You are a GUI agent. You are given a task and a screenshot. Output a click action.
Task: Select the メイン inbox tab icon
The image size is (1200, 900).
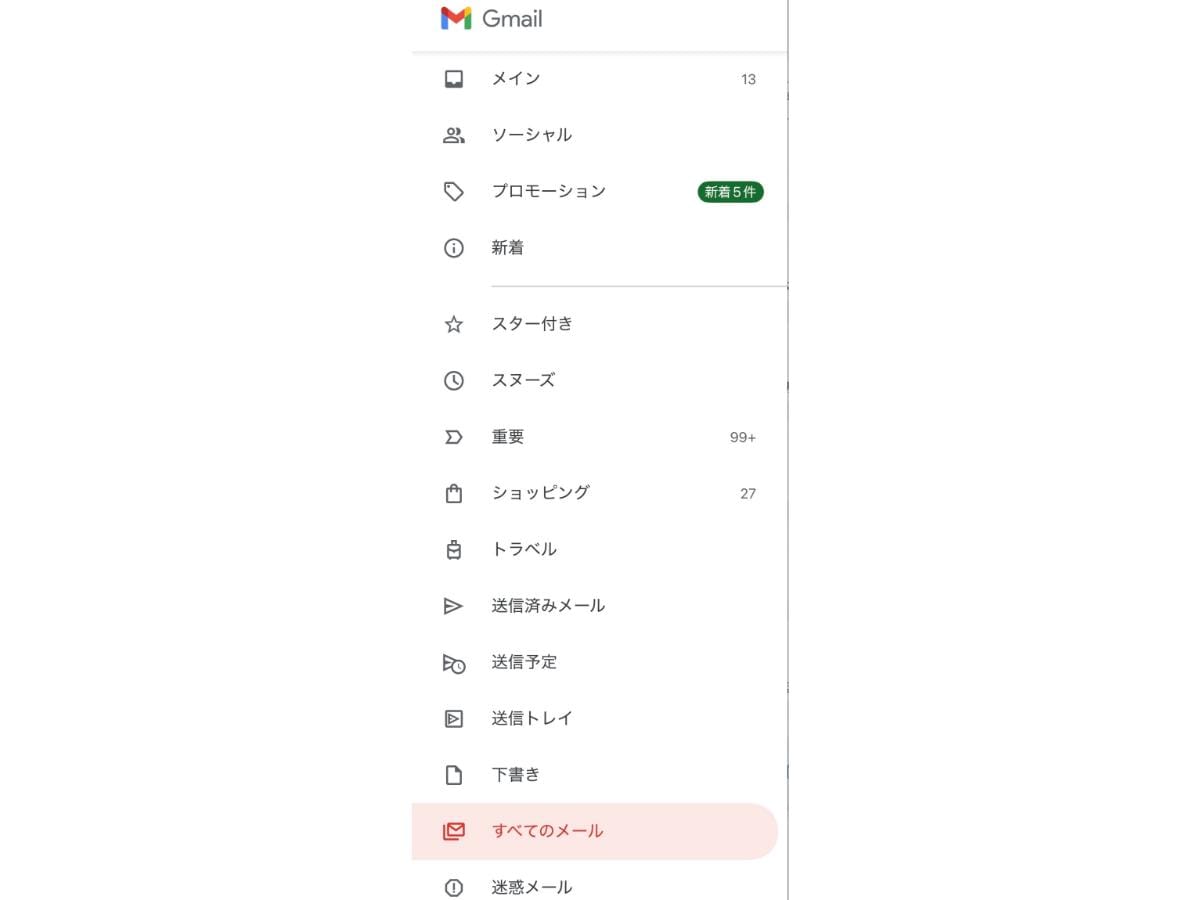pyautogui.click(x=454, y=78)
